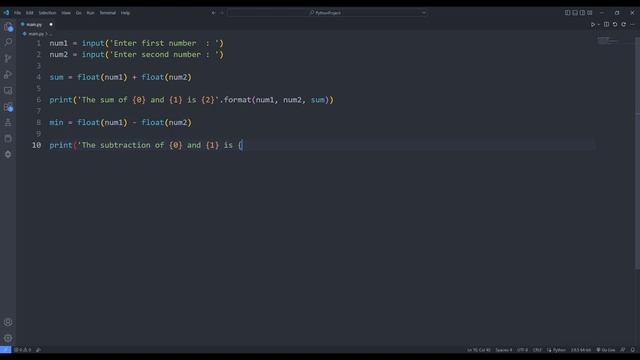Open Customize Layout icon
The height and width of the screenshot is (360, 640).
point(590,13)
